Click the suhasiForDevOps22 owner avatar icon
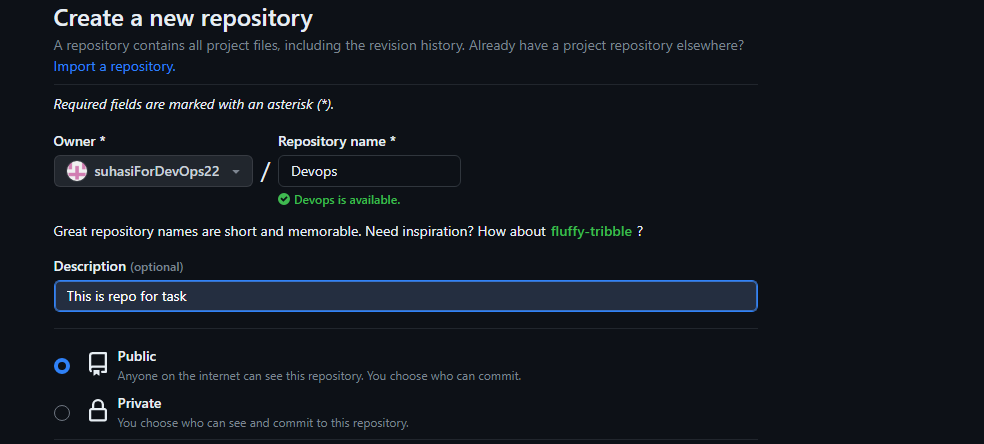The width and height of the screenshot is (984, 444). [x=77, y=171]
